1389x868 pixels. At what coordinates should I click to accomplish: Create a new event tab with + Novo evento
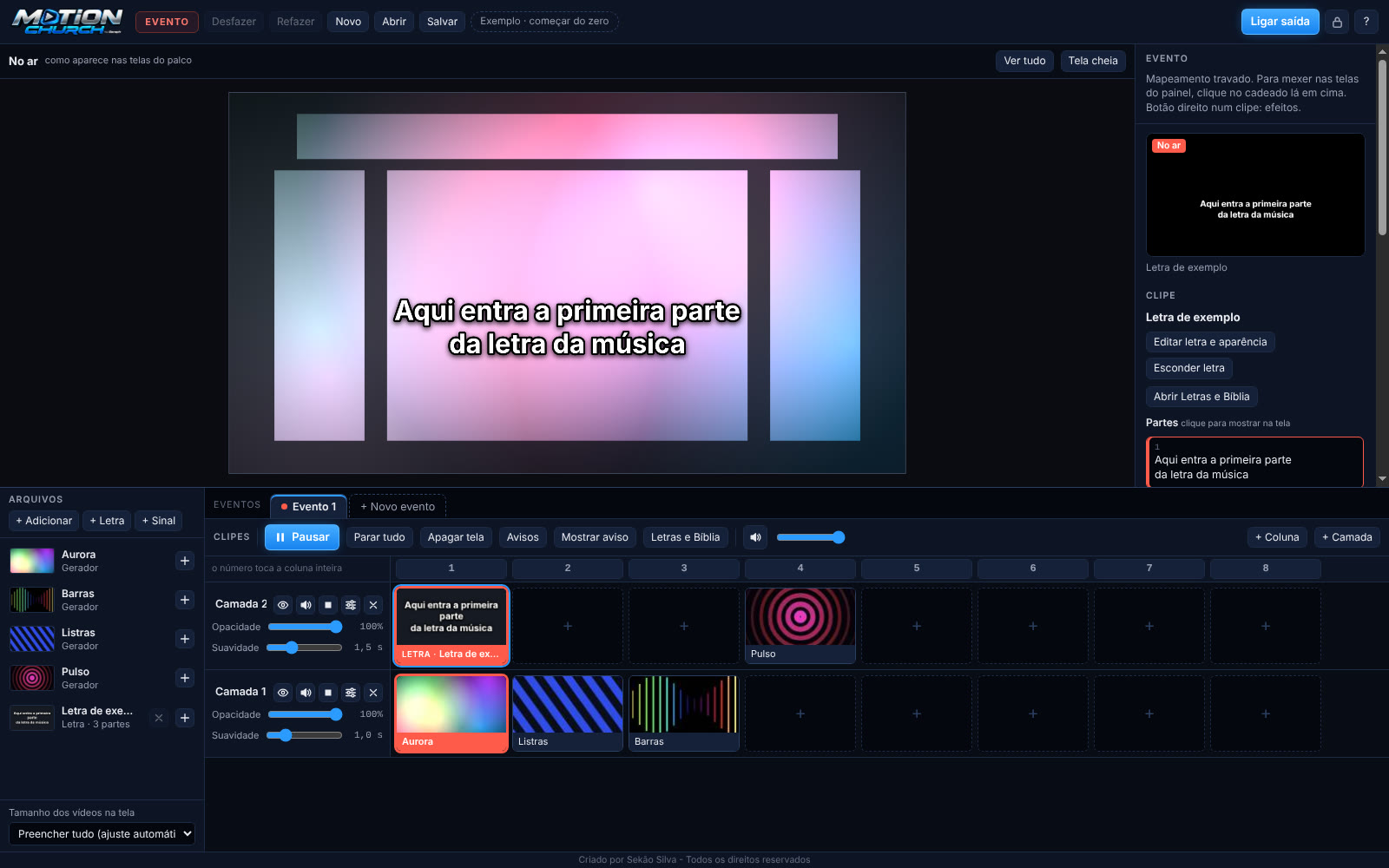tap(398, 507)
